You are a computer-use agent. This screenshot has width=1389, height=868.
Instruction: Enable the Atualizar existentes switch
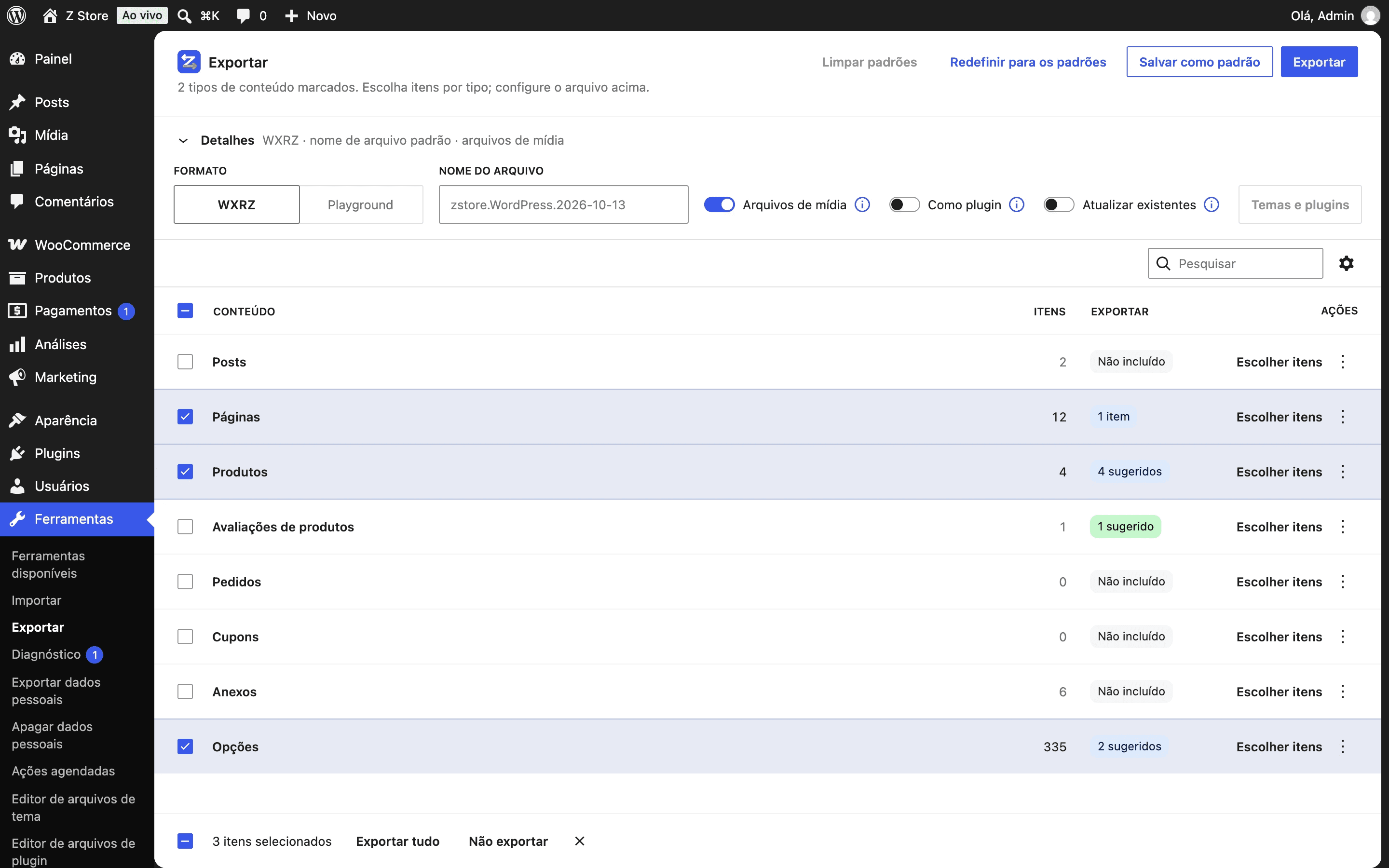(1059, 205)
